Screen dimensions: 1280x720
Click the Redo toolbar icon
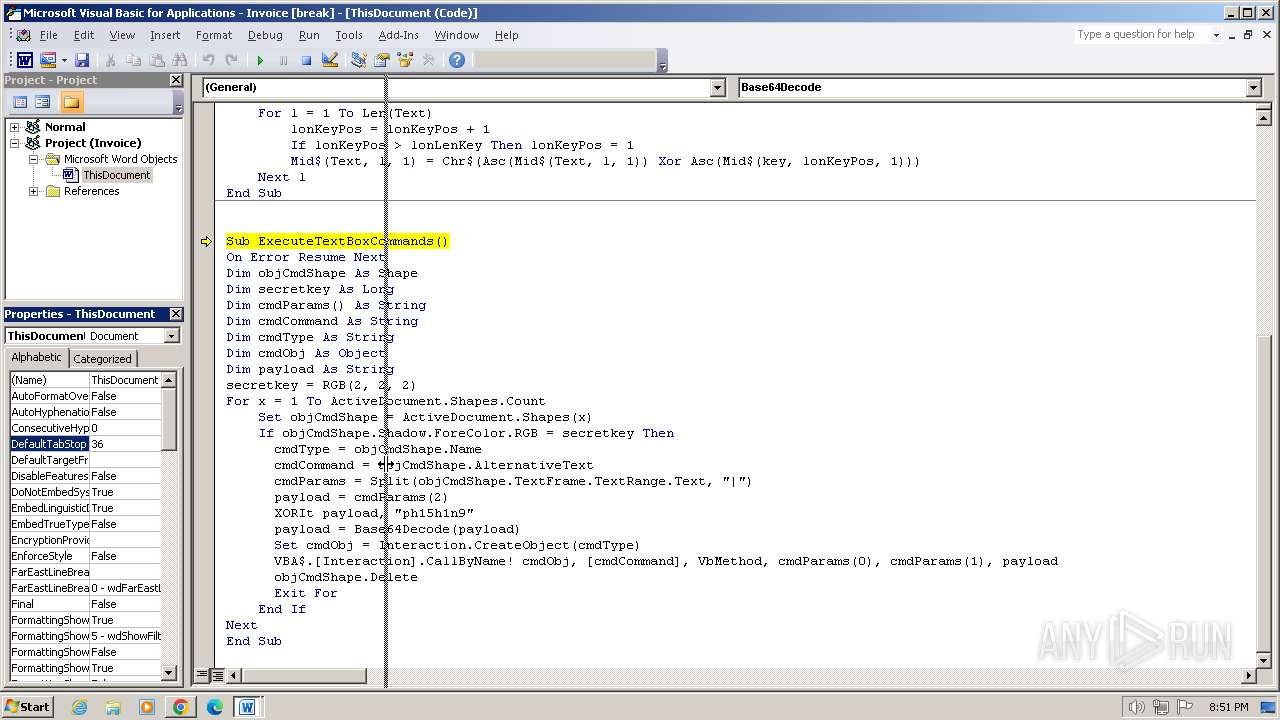point(231,61)
